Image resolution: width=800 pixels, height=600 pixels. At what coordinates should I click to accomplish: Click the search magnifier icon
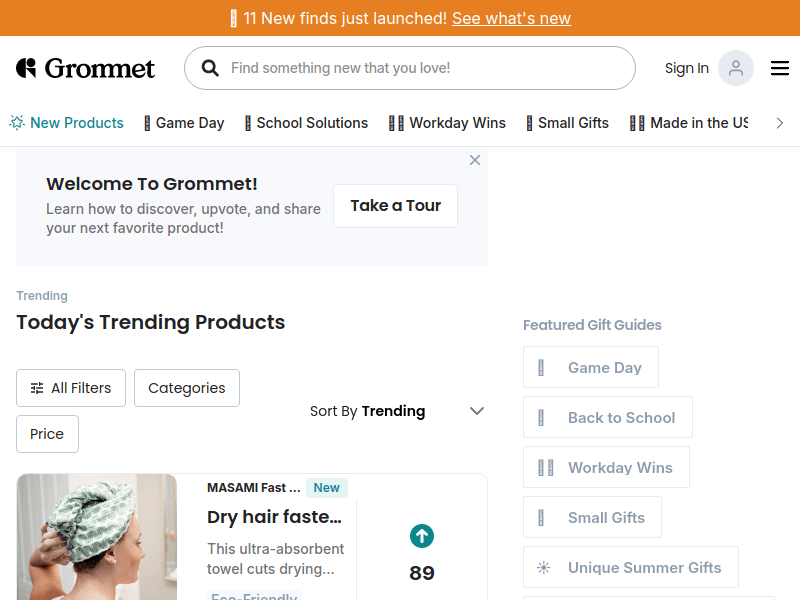tap(210, 68)
